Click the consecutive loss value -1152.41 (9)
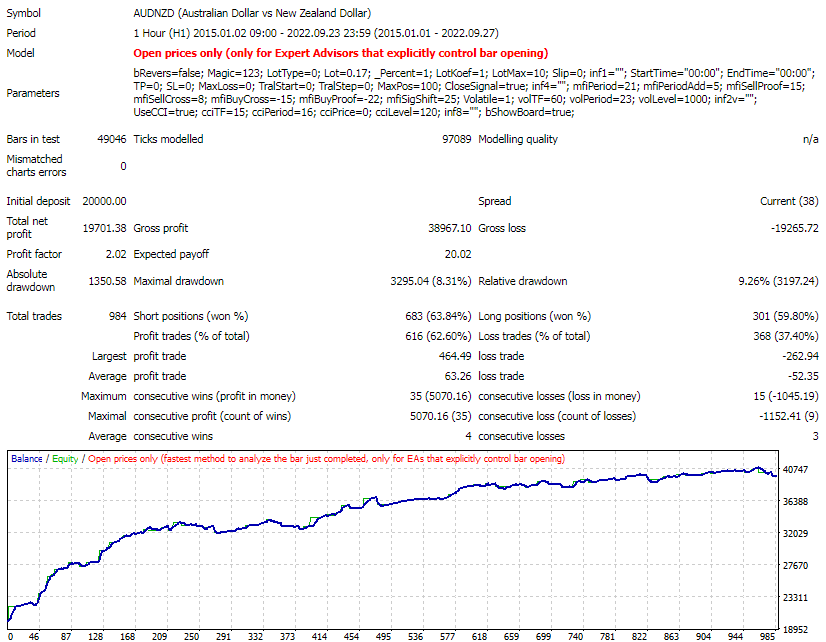The height and width of the screenshot is (642, 826). click(788, 416)
